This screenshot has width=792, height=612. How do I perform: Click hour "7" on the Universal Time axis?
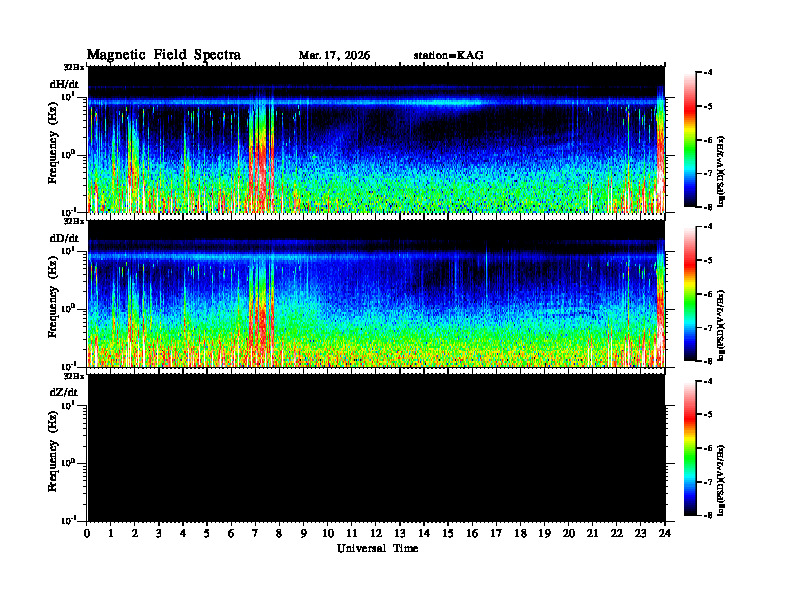[x=255, y=534]
